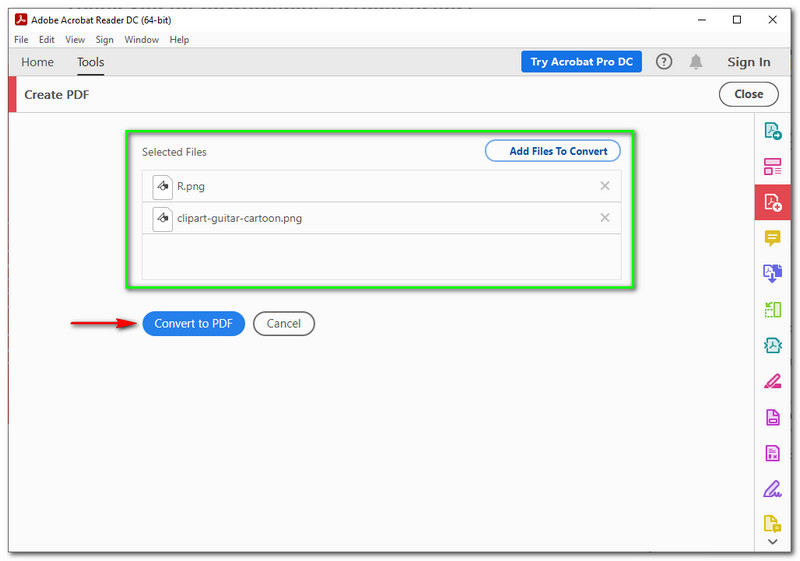
Task: Click the clipart-guitar-cartoon.png file icon
Action: pyautogui.click(x=162, y=218)
